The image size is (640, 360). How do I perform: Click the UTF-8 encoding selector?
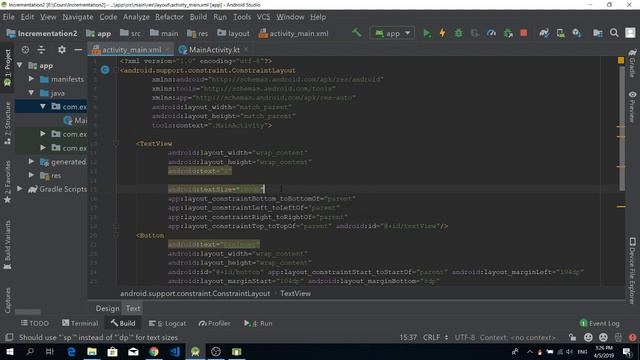tap(464, 338)
